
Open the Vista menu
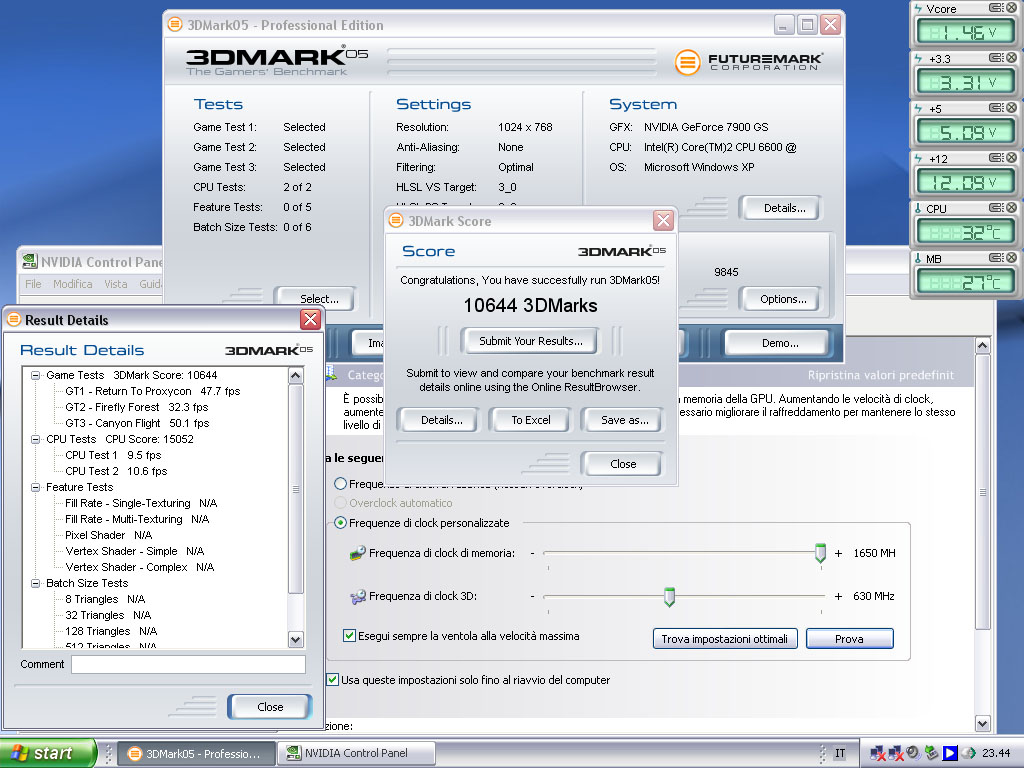tap(116, 284)
